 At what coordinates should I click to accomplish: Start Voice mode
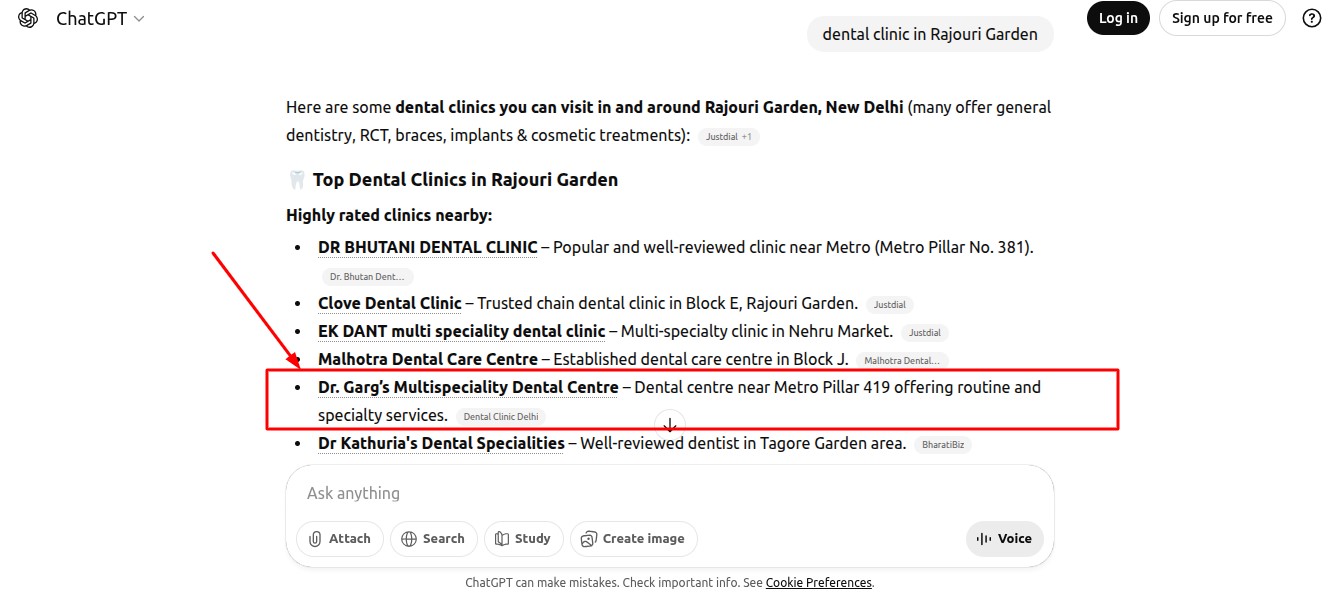[x=1004, y=538]
